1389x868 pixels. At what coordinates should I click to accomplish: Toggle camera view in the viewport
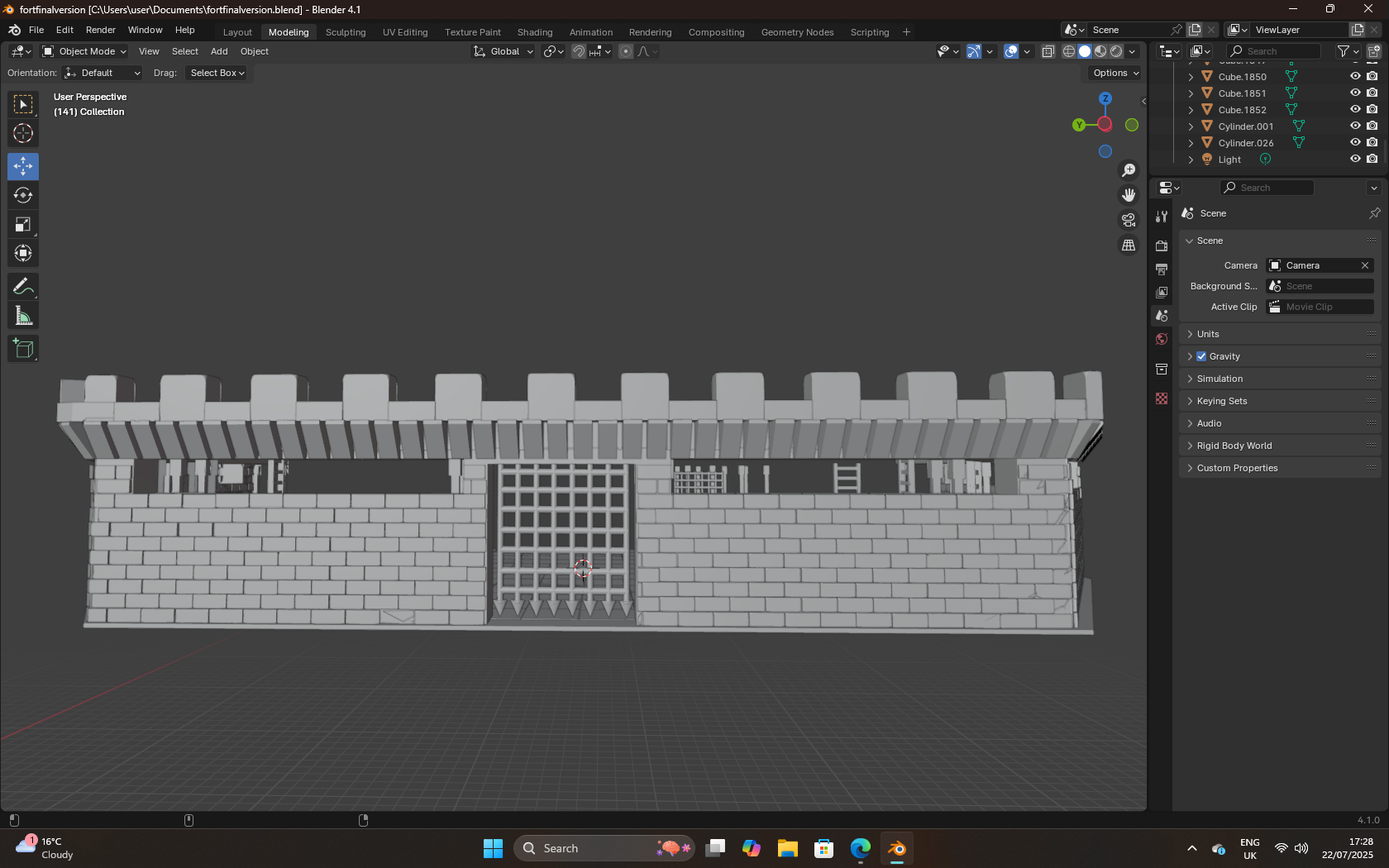tap(1129, 220)
